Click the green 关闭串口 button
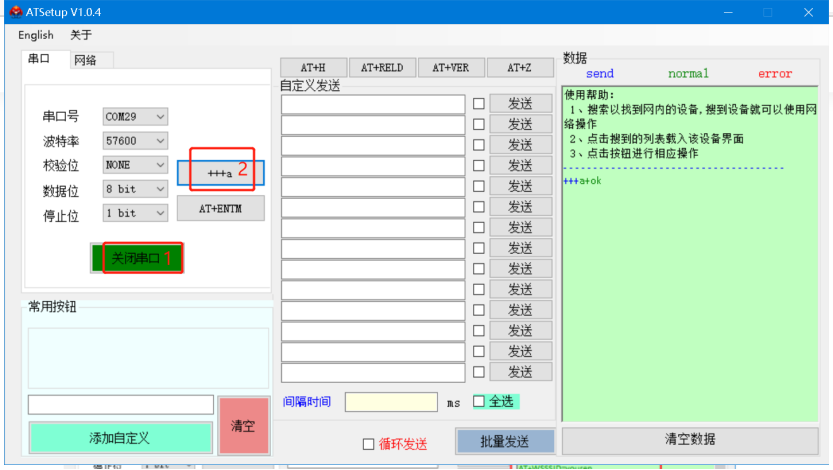The height and width of the screenshot is (470, 833). (137, 258)
